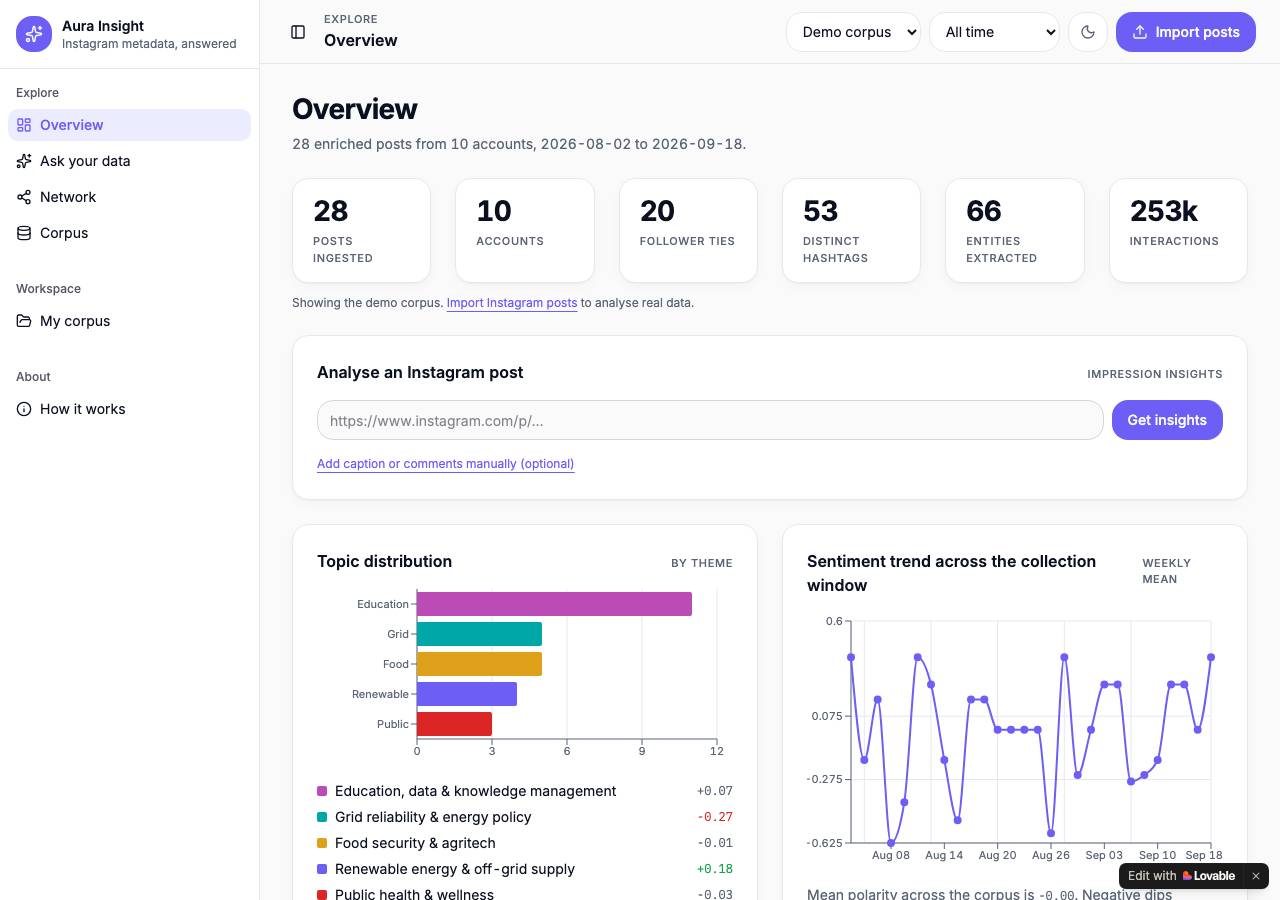Image resolution: width=1280 pixels, height=900 pixels.
Task: Click the Get insights button
Action: (1167, 420)
